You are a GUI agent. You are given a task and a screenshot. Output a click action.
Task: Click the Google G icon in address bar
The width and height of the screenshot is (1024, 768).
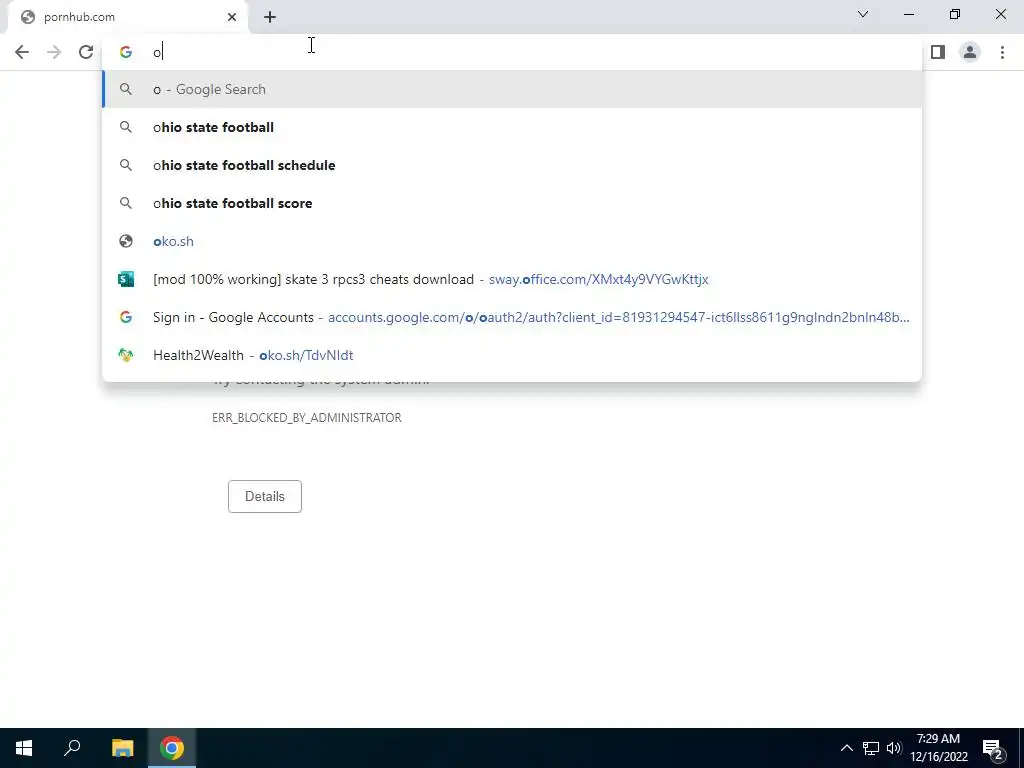[x=126, y=52]
